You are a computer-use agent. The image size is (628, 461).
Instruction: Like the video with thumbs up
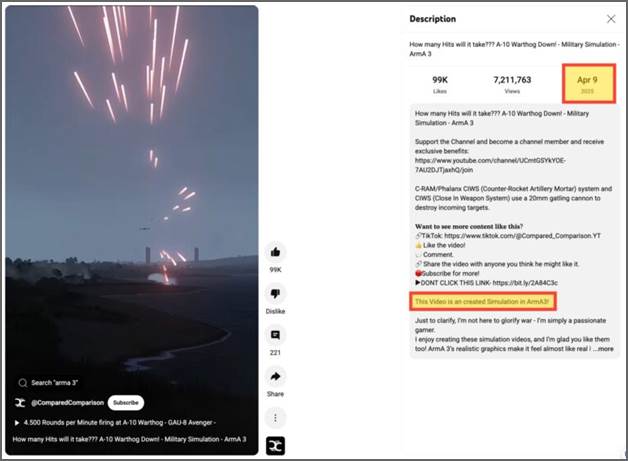click(275, 252)
